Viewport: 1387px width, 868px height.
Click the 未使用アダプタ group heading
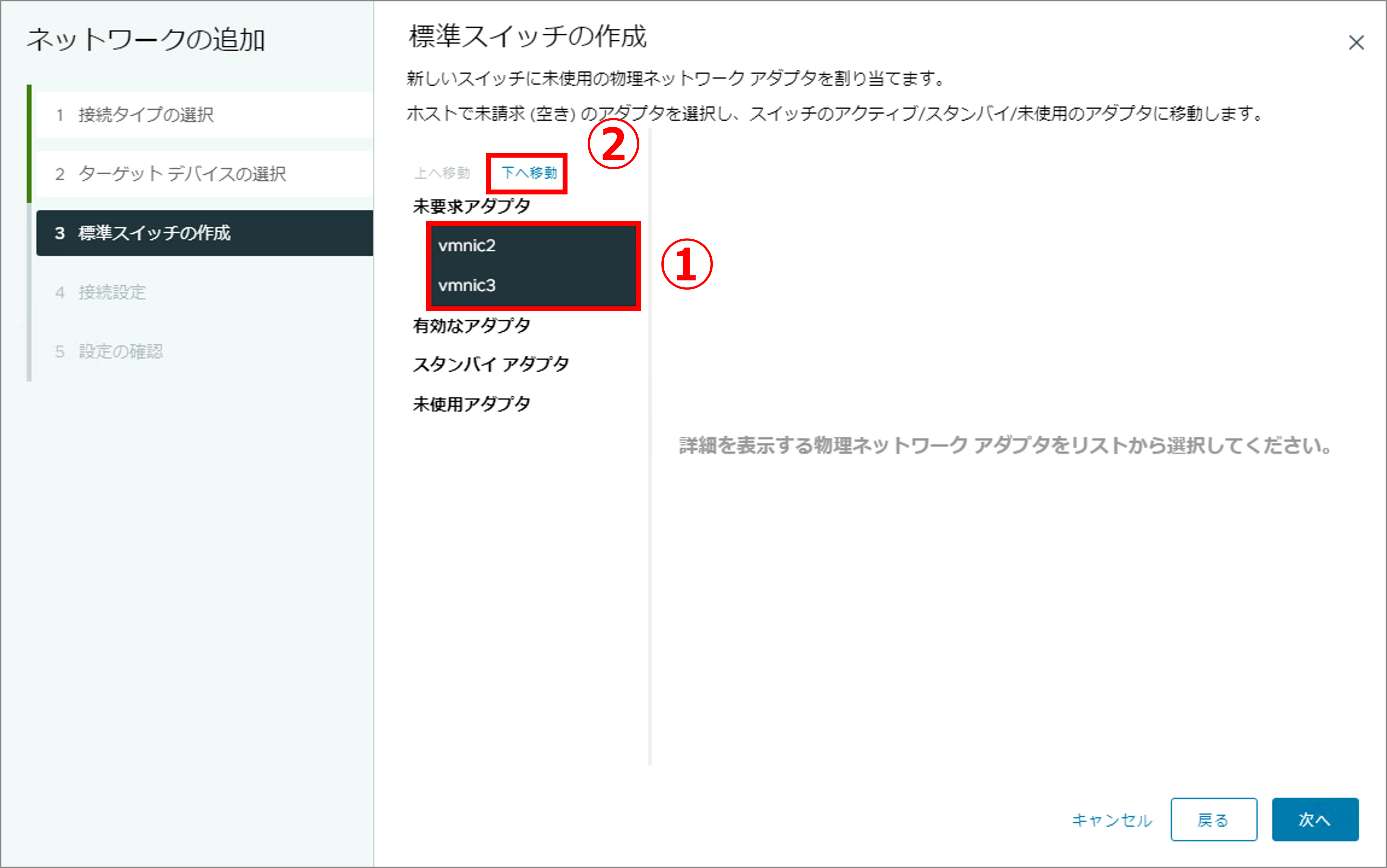[x=471, y=404]
